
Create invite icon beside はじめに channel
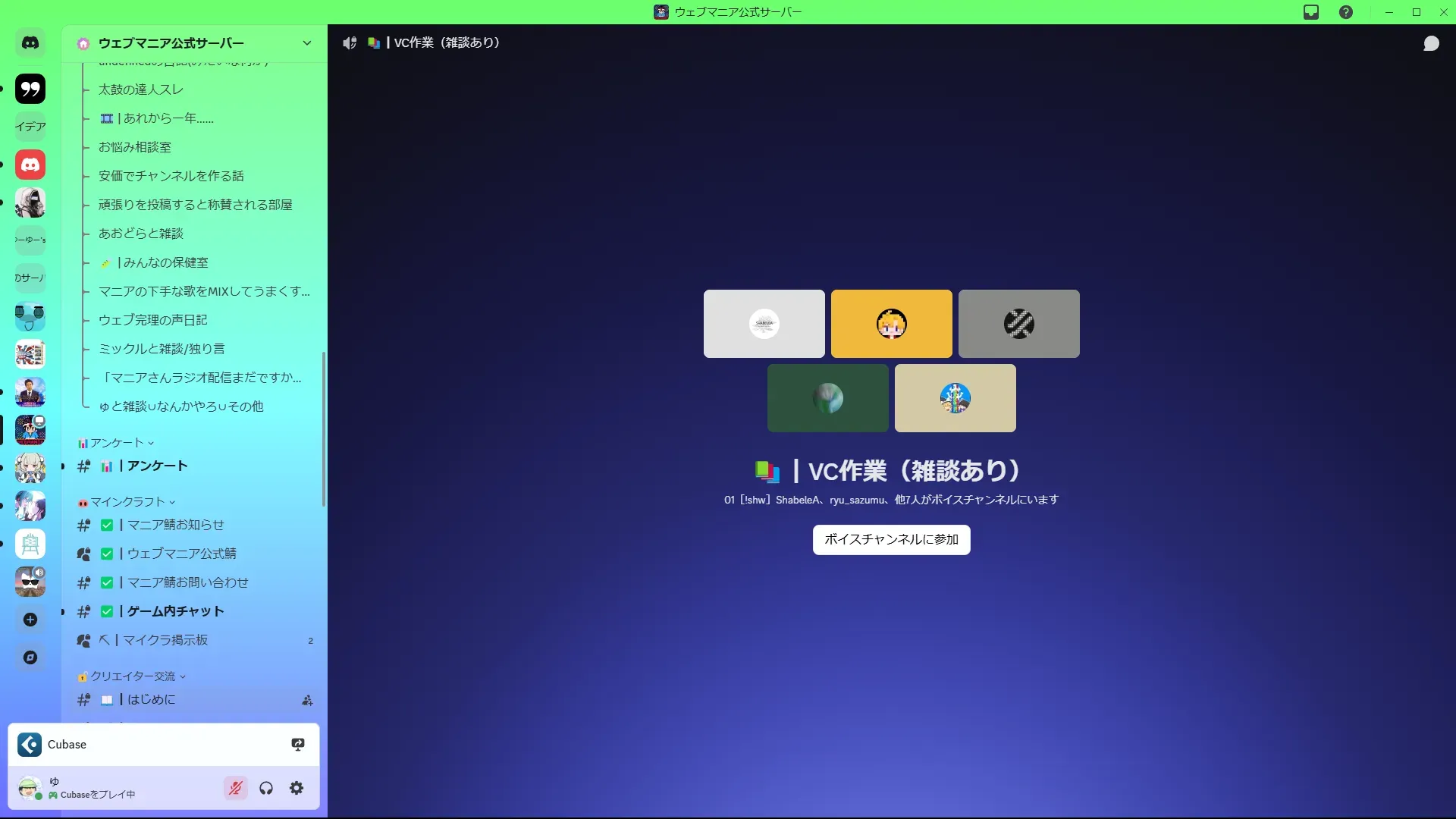point(307,700)
